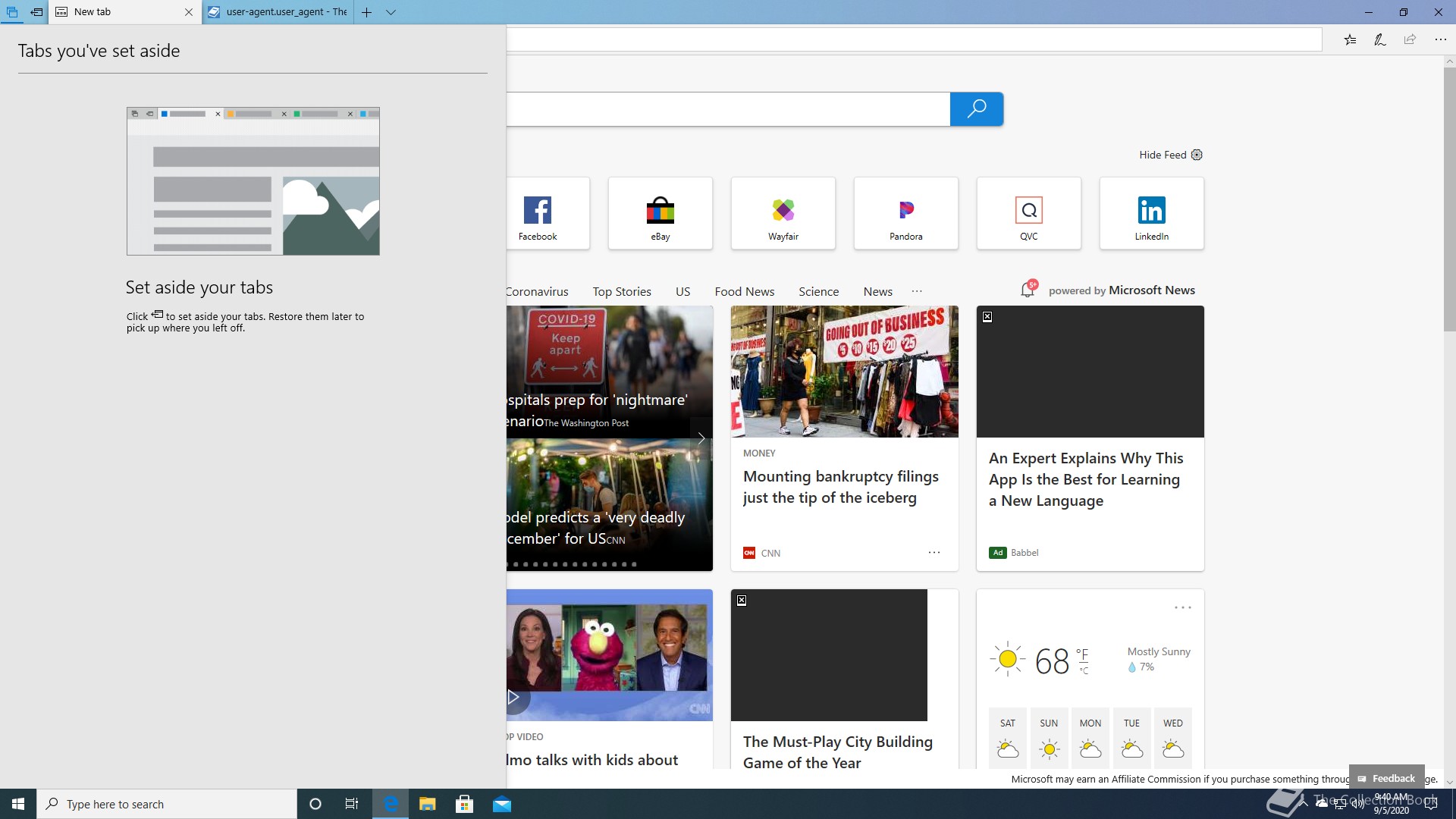The width and height of the screenshot is (1456, 819).
Task: Open Settings and more ellipsis menu
Action: 1440,39
